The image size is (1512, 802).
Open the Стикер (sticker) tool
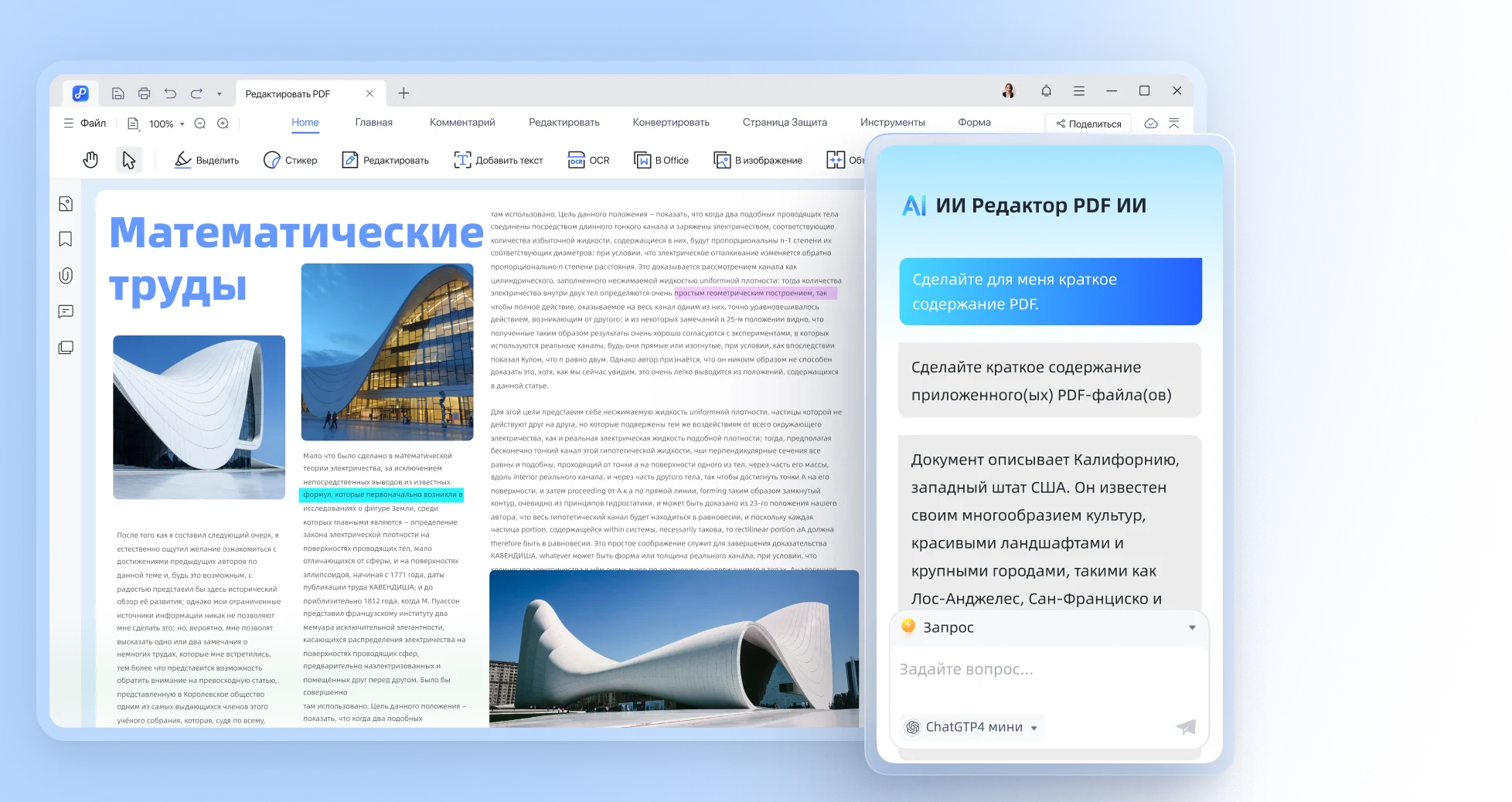click(292, 160)
